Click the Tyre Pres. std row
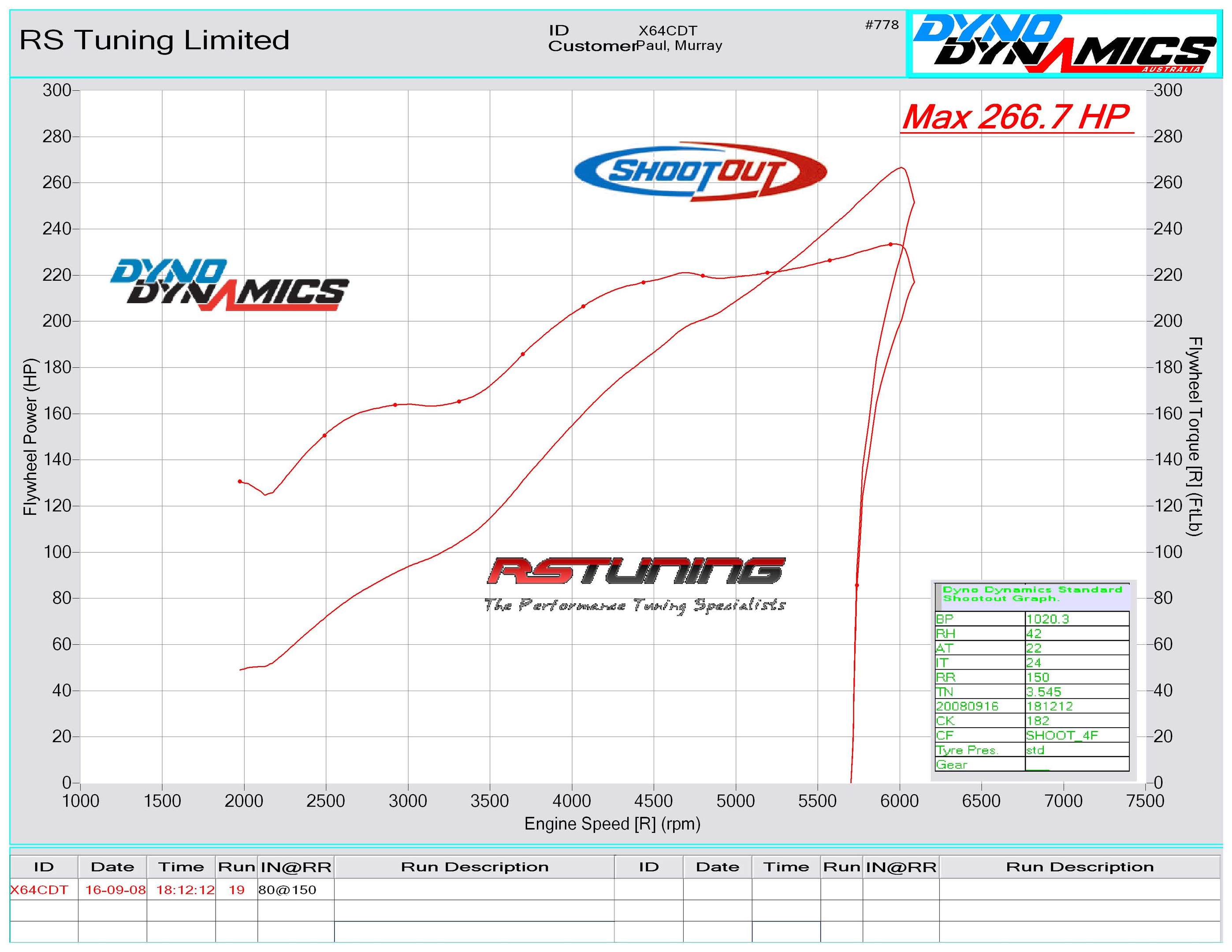The height and width of the screenshot is (952, 1232). coord(1032,750)
